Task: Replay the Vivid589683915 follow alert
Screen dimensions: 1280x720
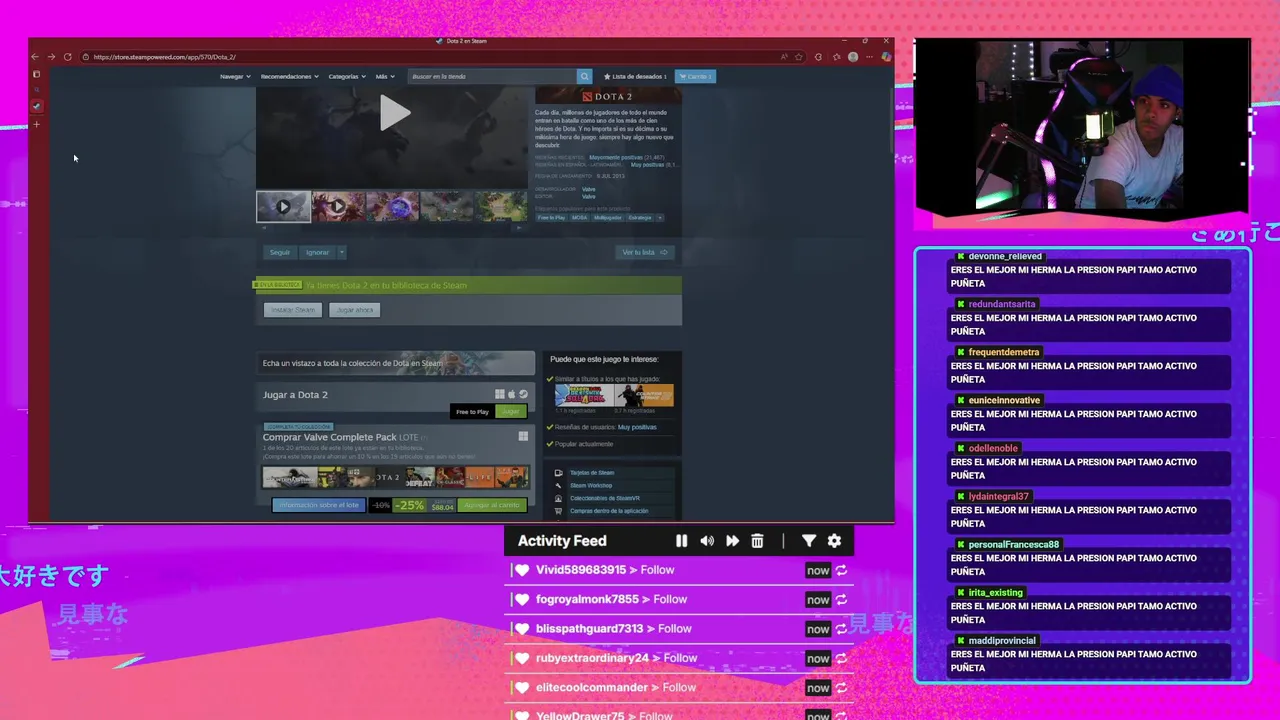Action: pos(841,570)
